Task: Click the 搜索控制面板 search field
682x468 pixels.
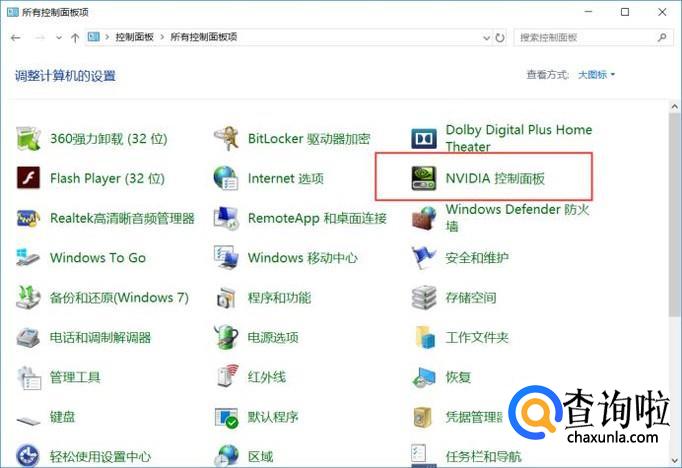Action: [593, 37]
